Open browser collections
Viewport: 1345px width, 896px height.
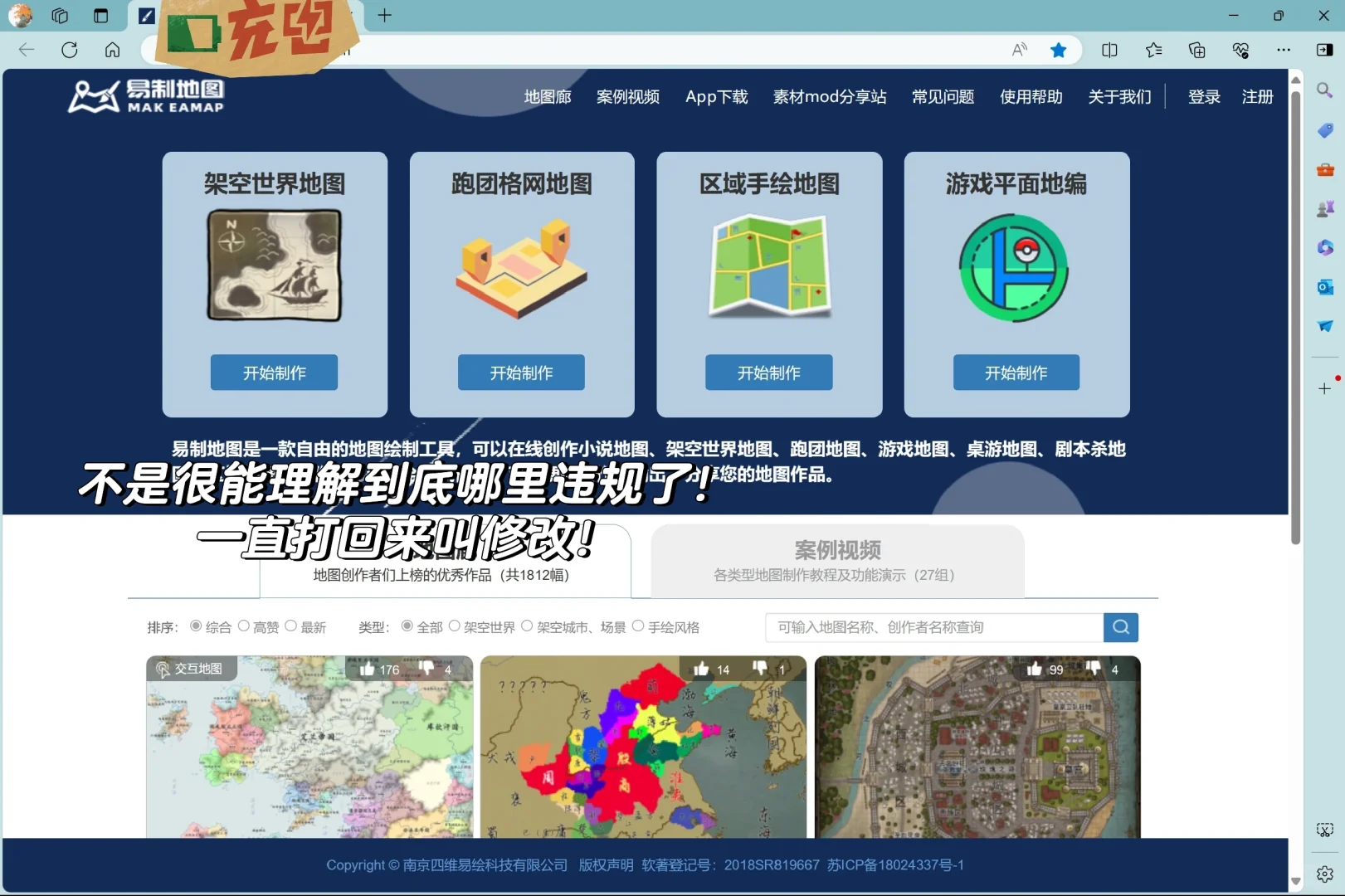pyautogui.click(x=1196, y=50)
